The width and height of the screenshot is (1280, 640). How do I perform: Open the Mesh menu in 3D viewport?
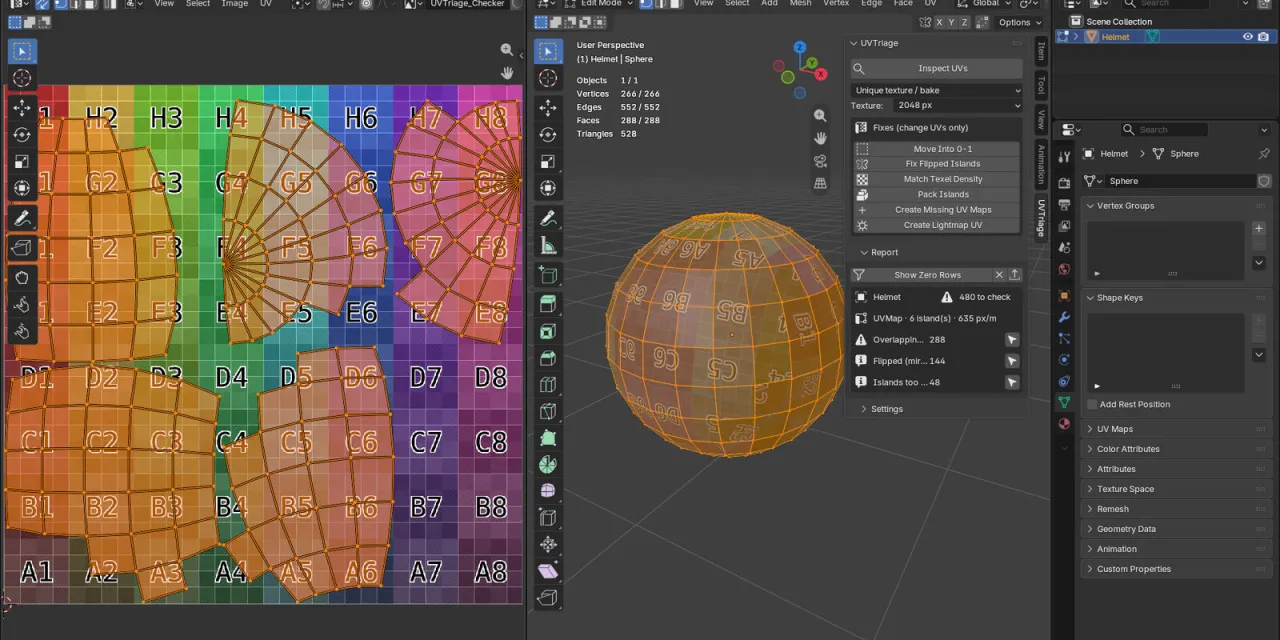800,4
